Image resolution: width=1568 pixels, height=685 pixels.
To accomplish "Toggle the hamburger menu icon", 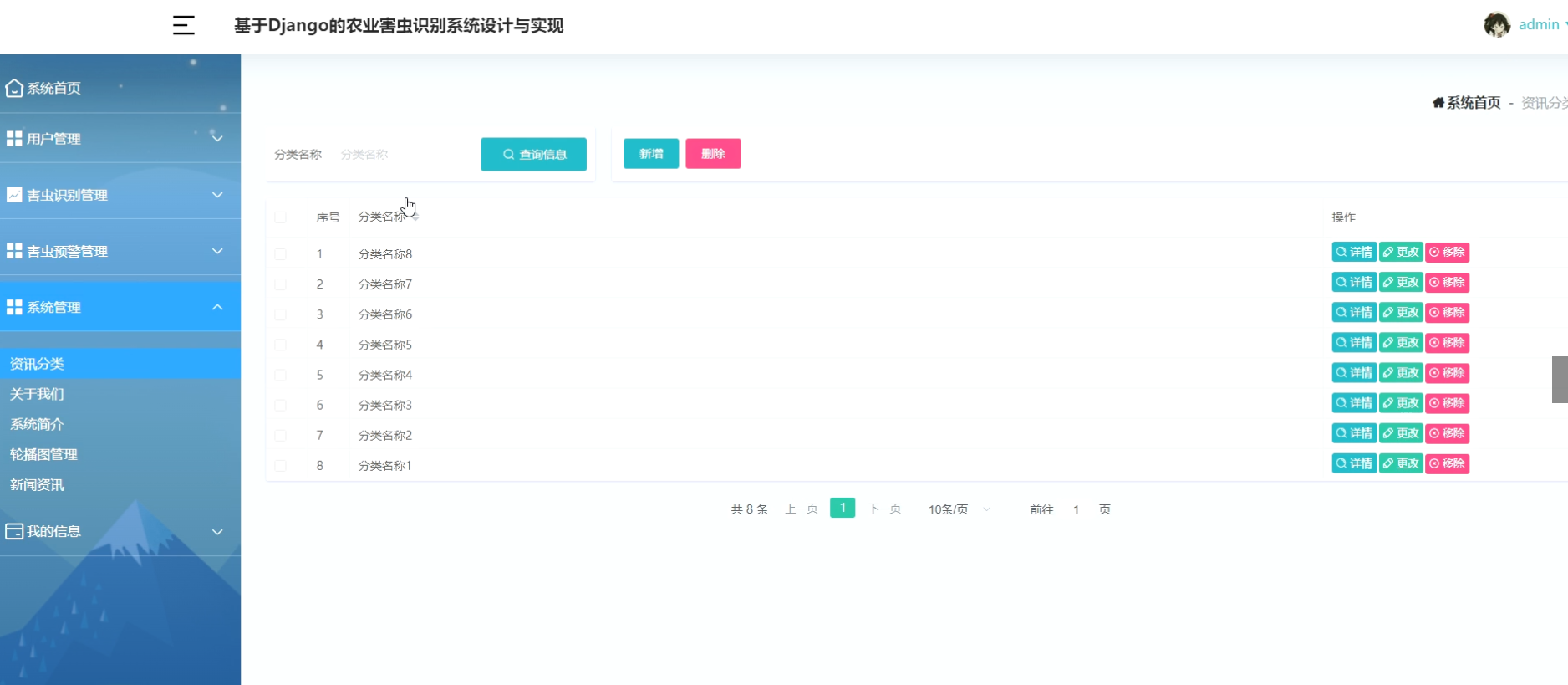I will tap(184, 25).
